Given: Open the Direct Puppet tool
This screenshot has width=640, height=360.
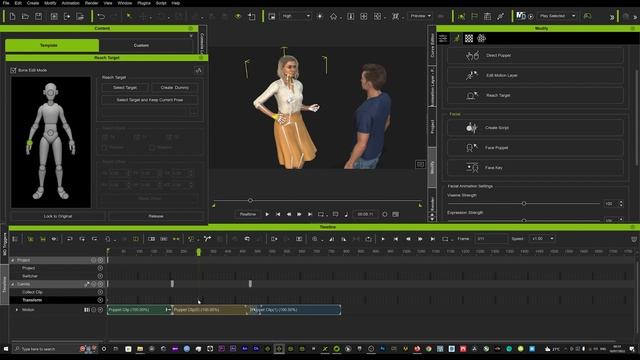Looking at the screenshot, I should click(x=535, y=55).
